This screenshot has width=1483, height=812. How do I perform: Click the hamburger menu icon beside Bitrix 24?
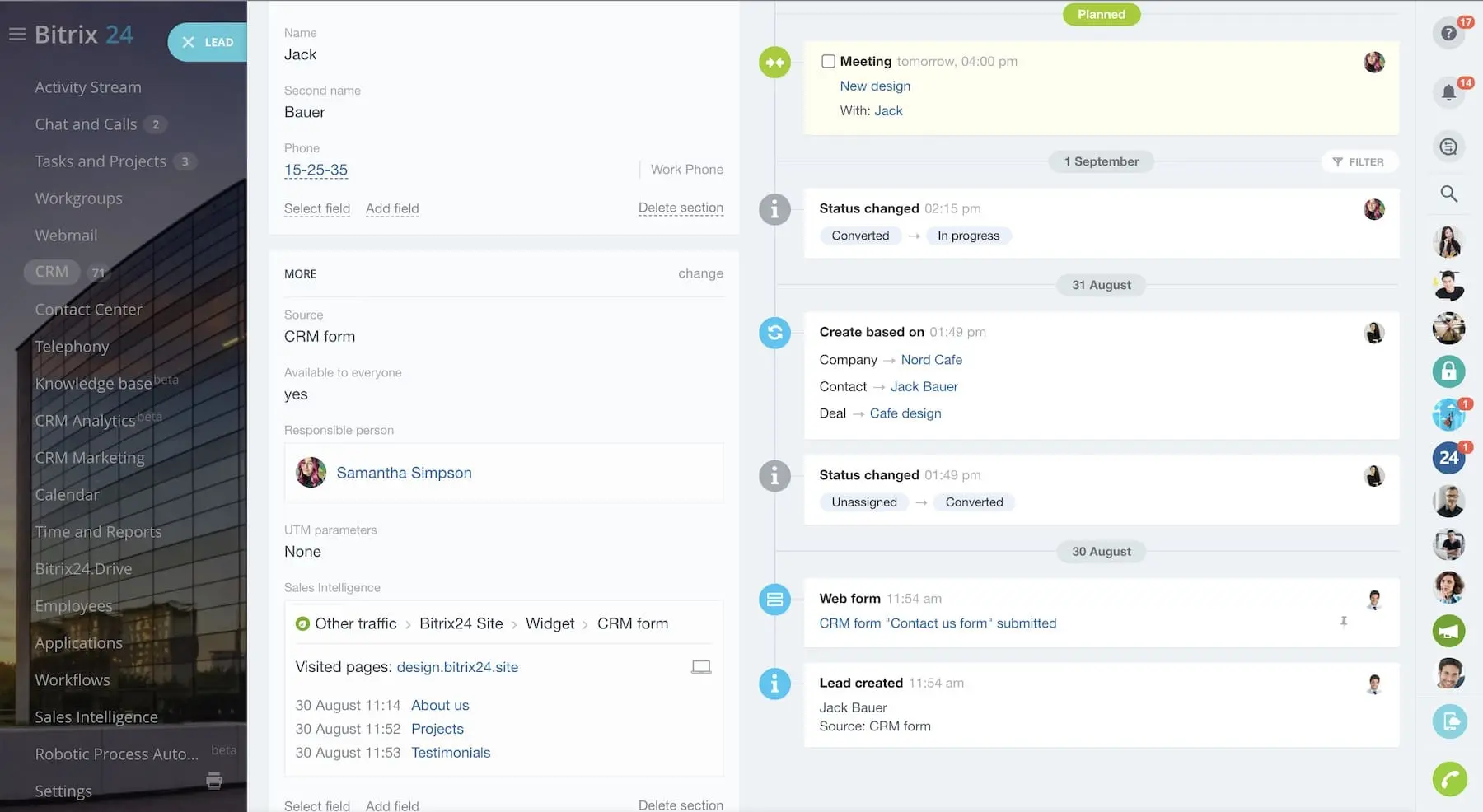[17, 35]
